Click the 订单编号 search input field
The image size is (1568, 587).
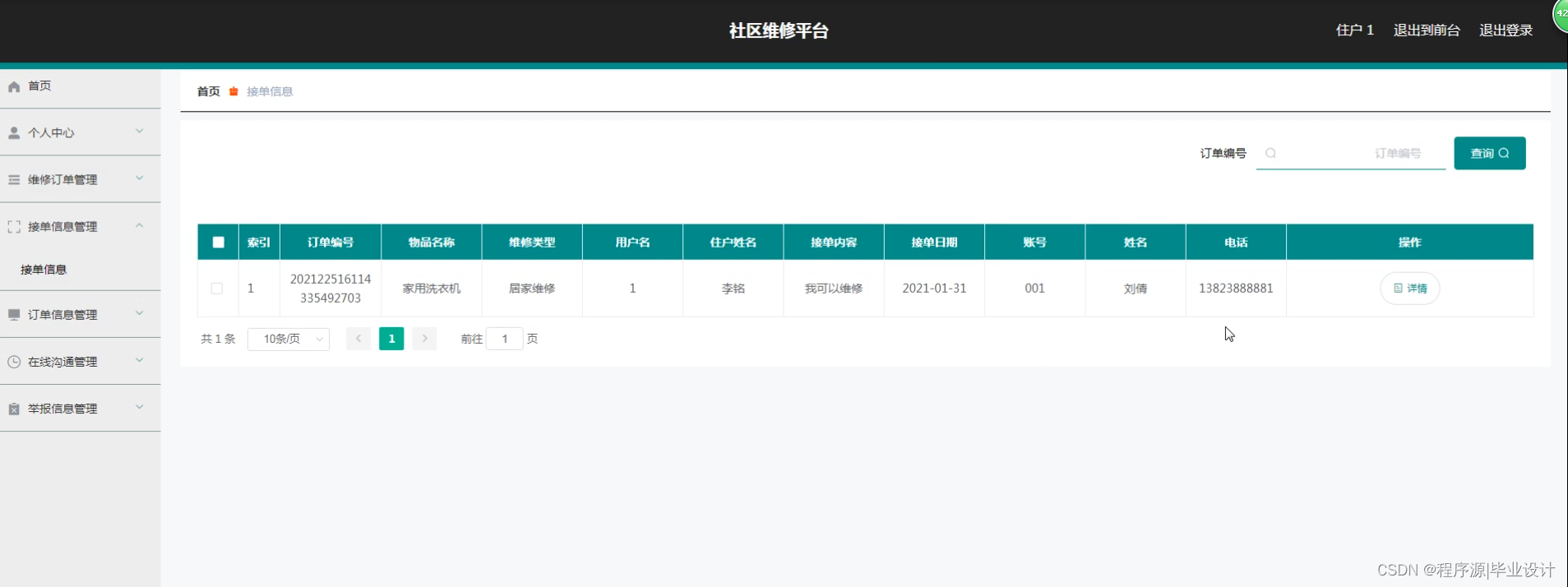[x=1351, y=153]
